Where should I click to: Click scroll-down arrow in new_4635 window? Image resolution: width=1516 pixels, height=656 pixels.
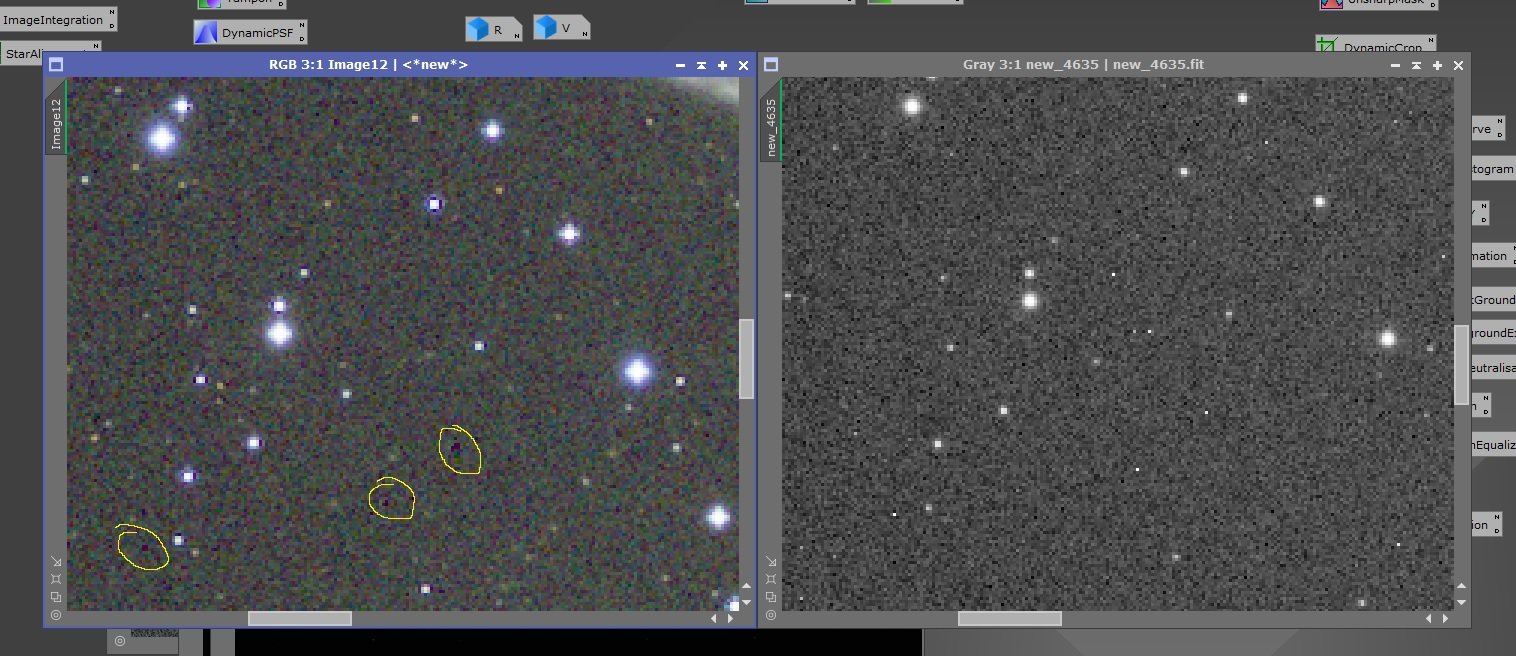(1461, 602)
